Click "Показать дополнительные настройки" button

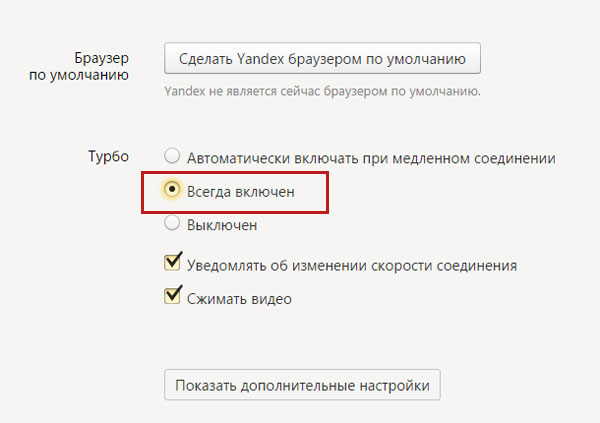click(x=302, y=385)
